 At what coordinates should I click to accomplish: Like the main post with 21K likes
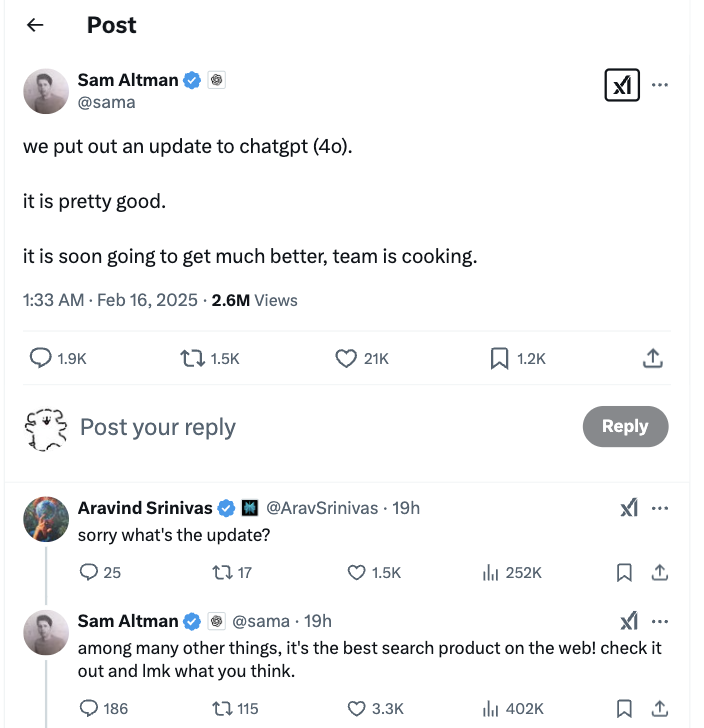point(346,358)
